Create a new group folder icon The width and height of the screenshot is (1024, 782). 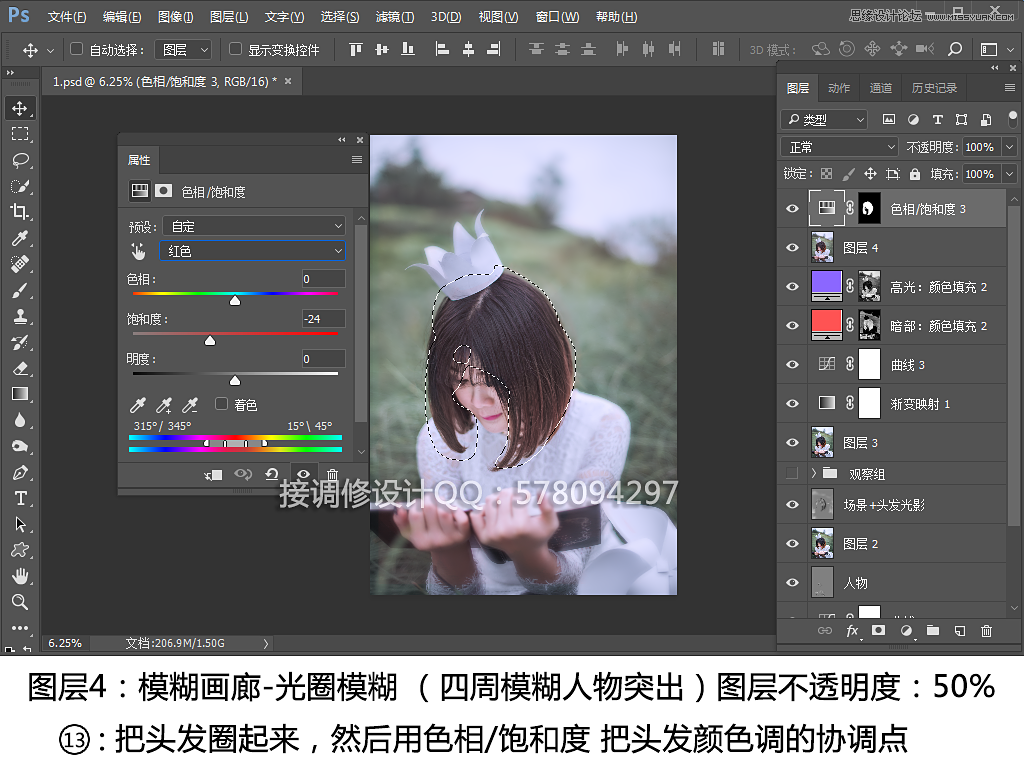(x=933, y=630)
